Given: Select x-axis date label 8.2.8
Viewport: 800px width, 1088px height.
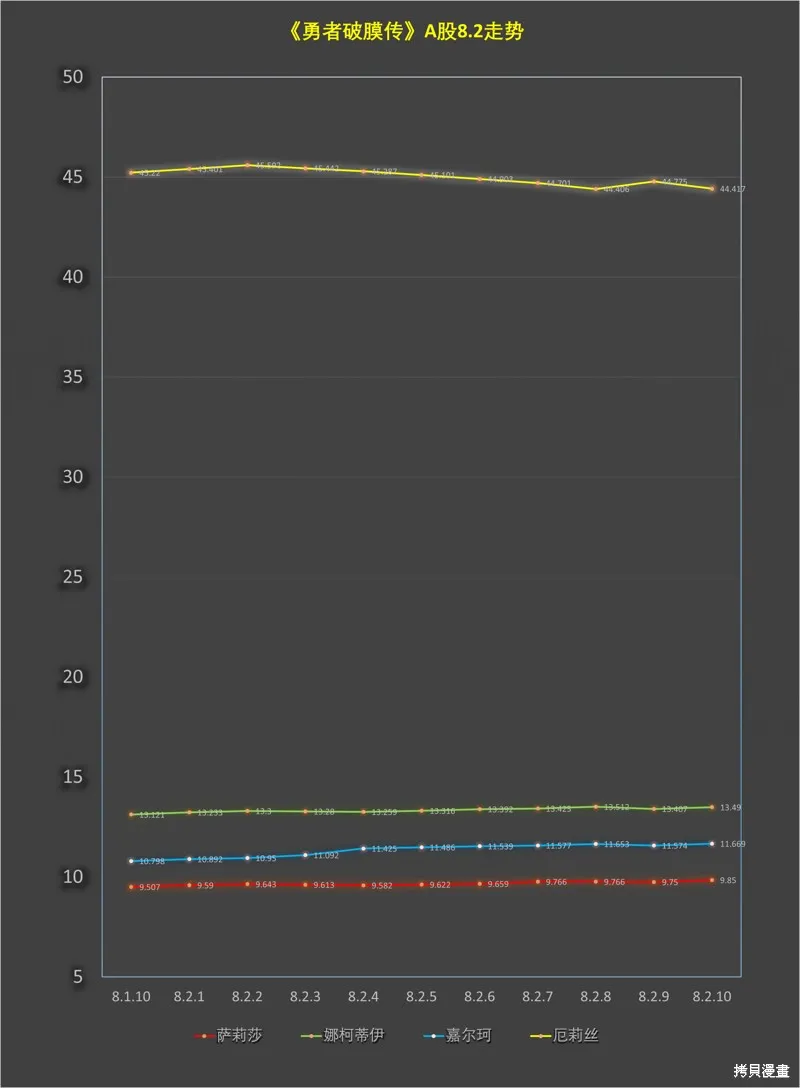Looking at the screenshot, I should tap(595, 996).
